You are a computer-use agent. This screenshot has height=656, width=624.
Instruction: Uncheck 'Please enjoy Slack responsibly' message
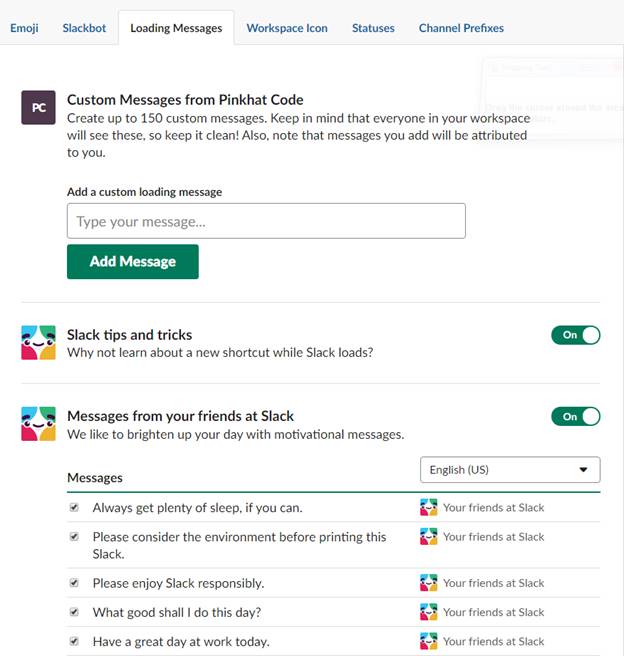point(74,583)
